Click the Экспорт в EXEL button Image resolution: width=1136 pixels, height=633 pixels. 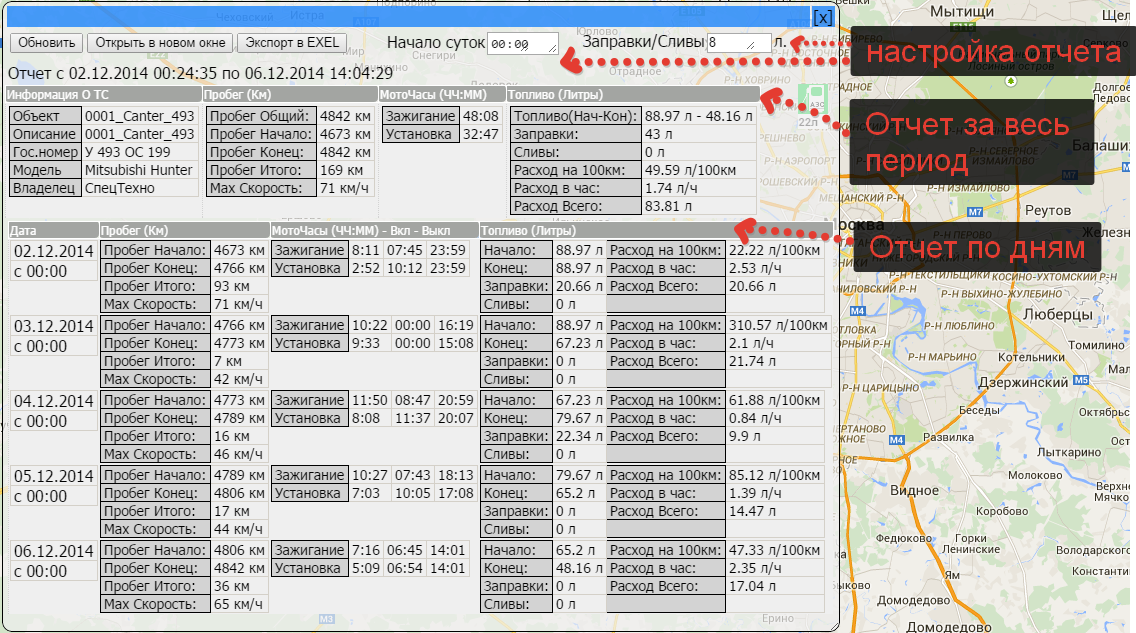coord(292,43)
